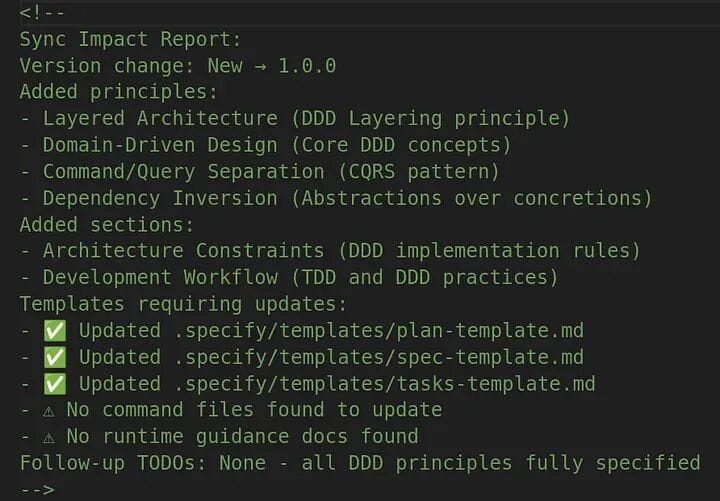The height and width of the screenshot is (501, 720).
Task: Click the green checkmark beside spec-template.md
Action: [x=54, y=357]
